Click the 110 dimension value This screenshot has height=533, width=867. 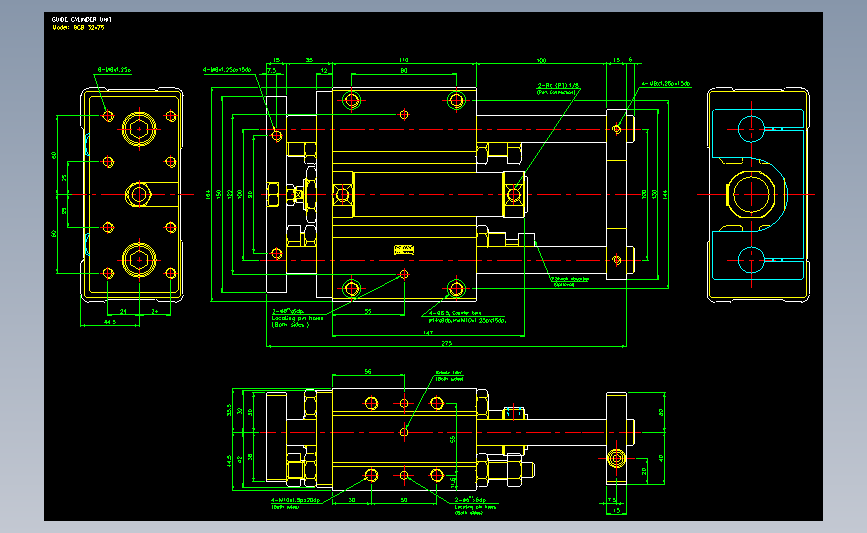pos(404,60)
